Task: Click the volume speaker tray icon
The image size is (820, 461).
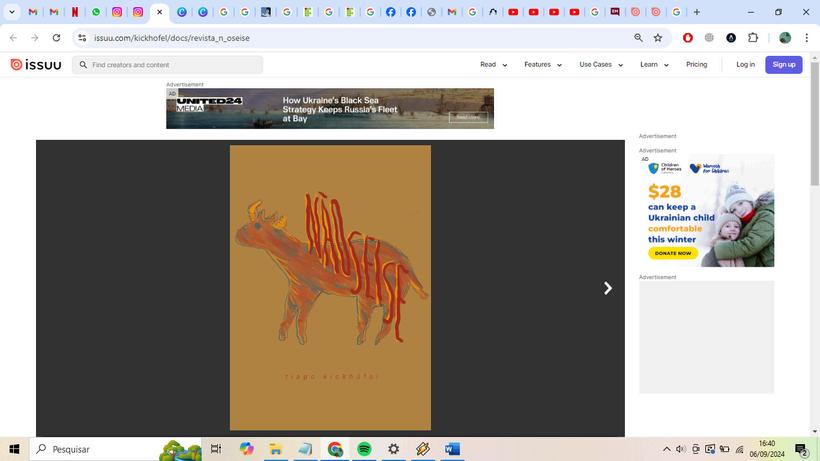Action: [x=680, y=449]
